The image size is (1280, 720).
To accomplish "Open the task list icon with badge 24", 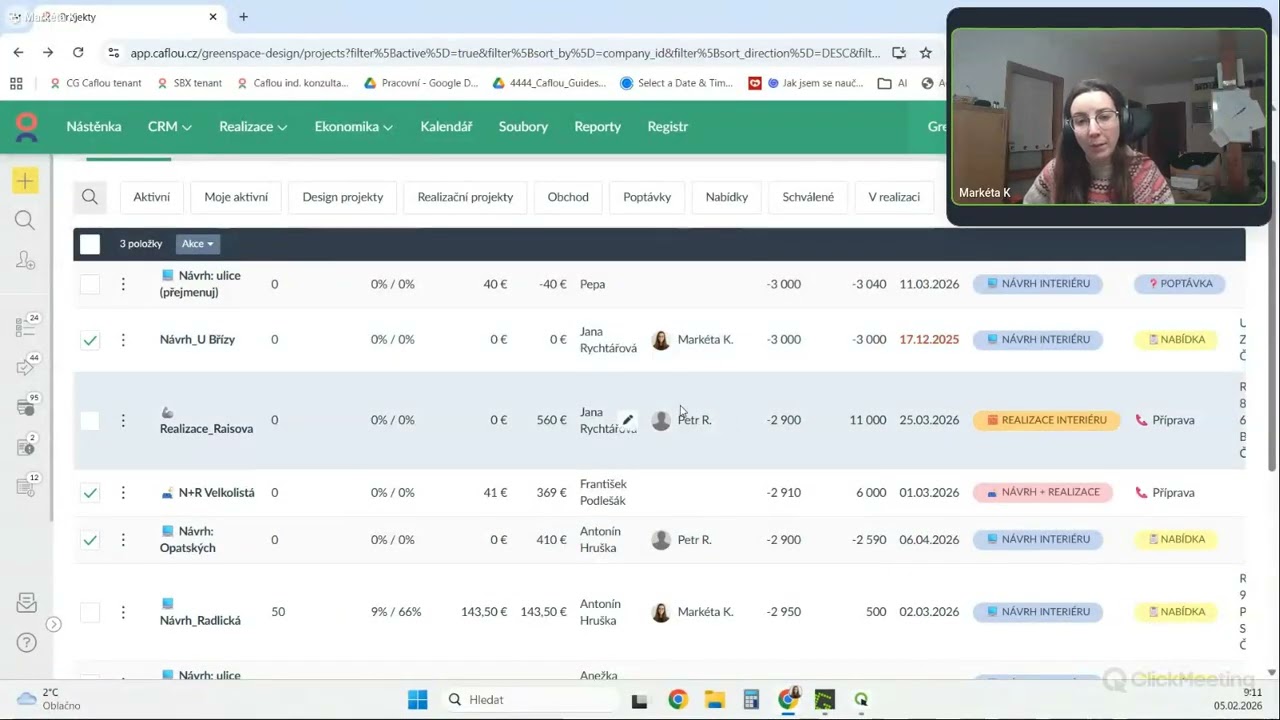I will pos(25,326).
